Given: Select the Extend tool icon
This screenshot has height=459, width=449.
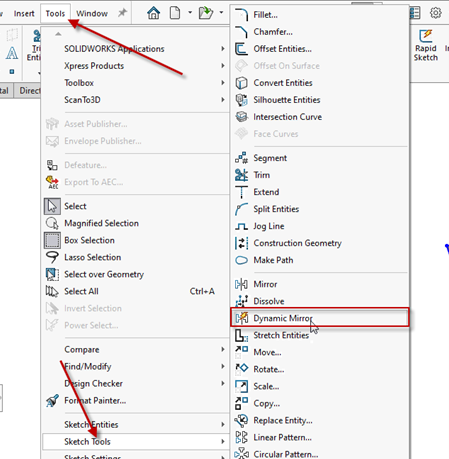Looking at the screenshot, I should [x=241, y=192].
